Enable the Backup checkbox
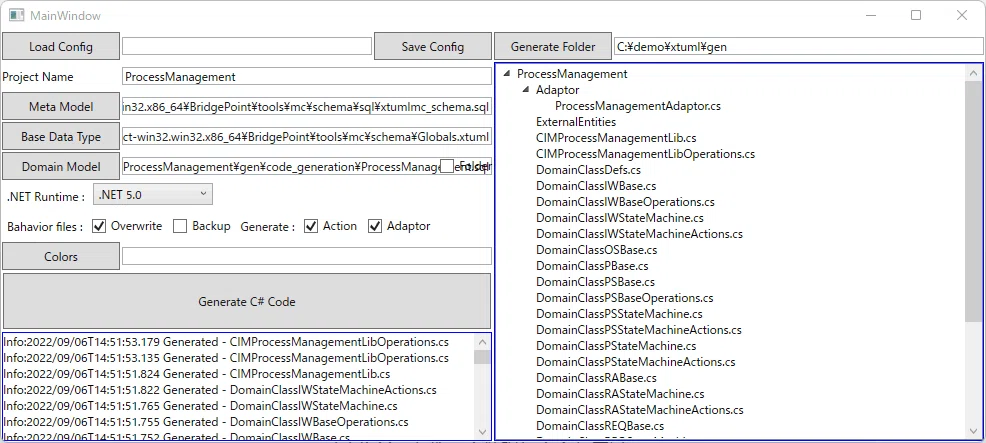 [180, 226]
